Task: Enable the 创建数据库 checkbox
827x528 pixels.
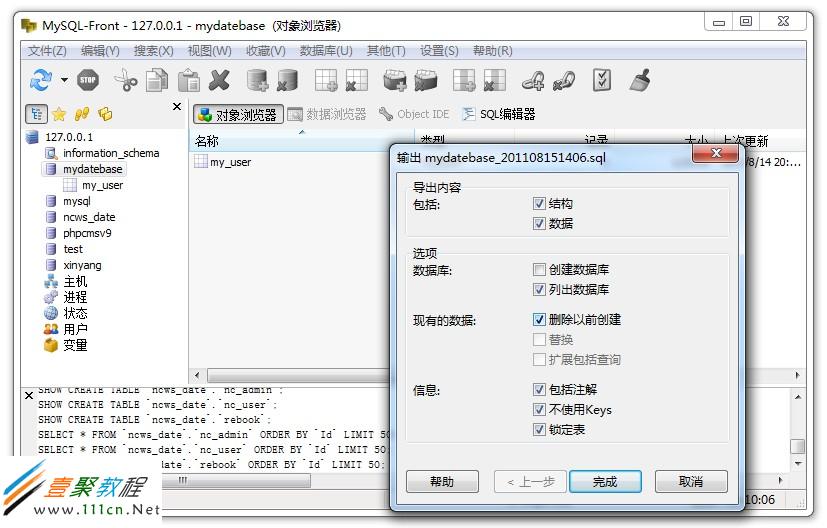Action: pos(539,270)
